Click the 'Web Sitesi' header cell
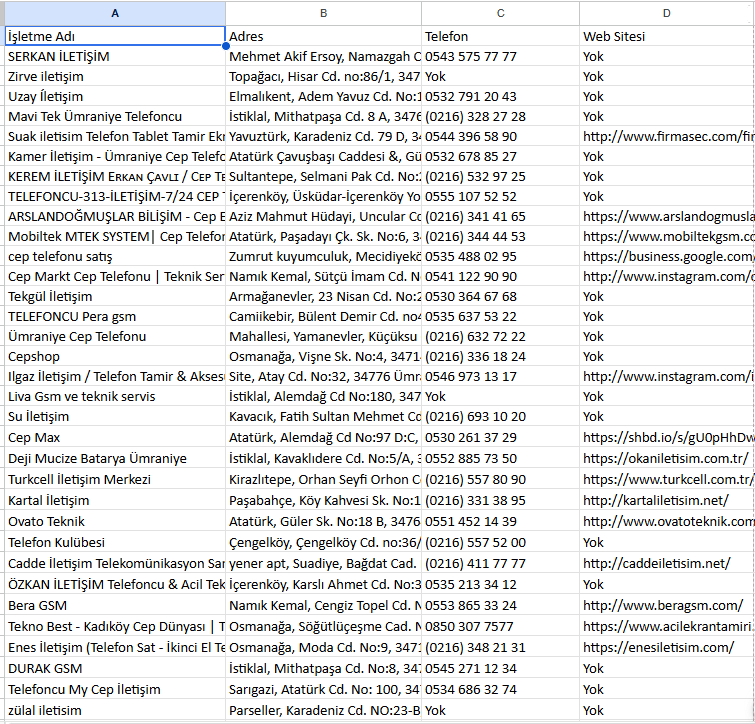 [x=667, y=36]
